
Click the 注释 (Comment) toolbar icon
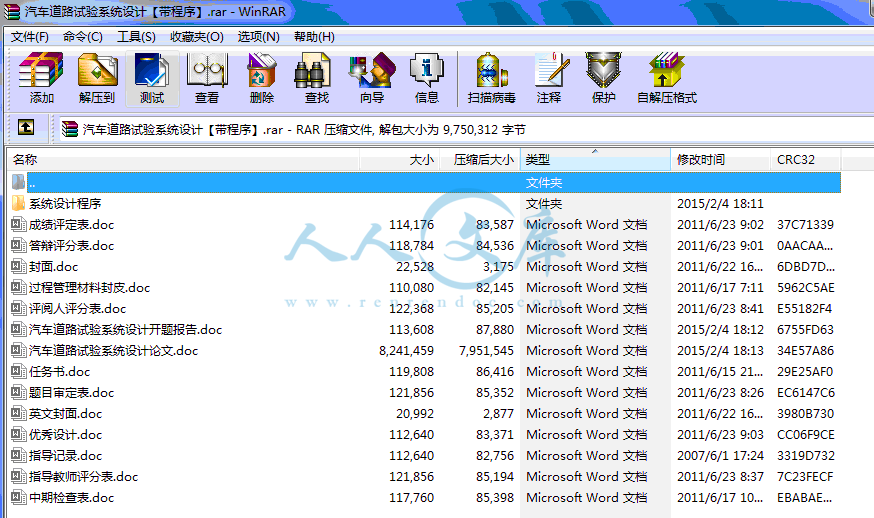coord(549,78)
